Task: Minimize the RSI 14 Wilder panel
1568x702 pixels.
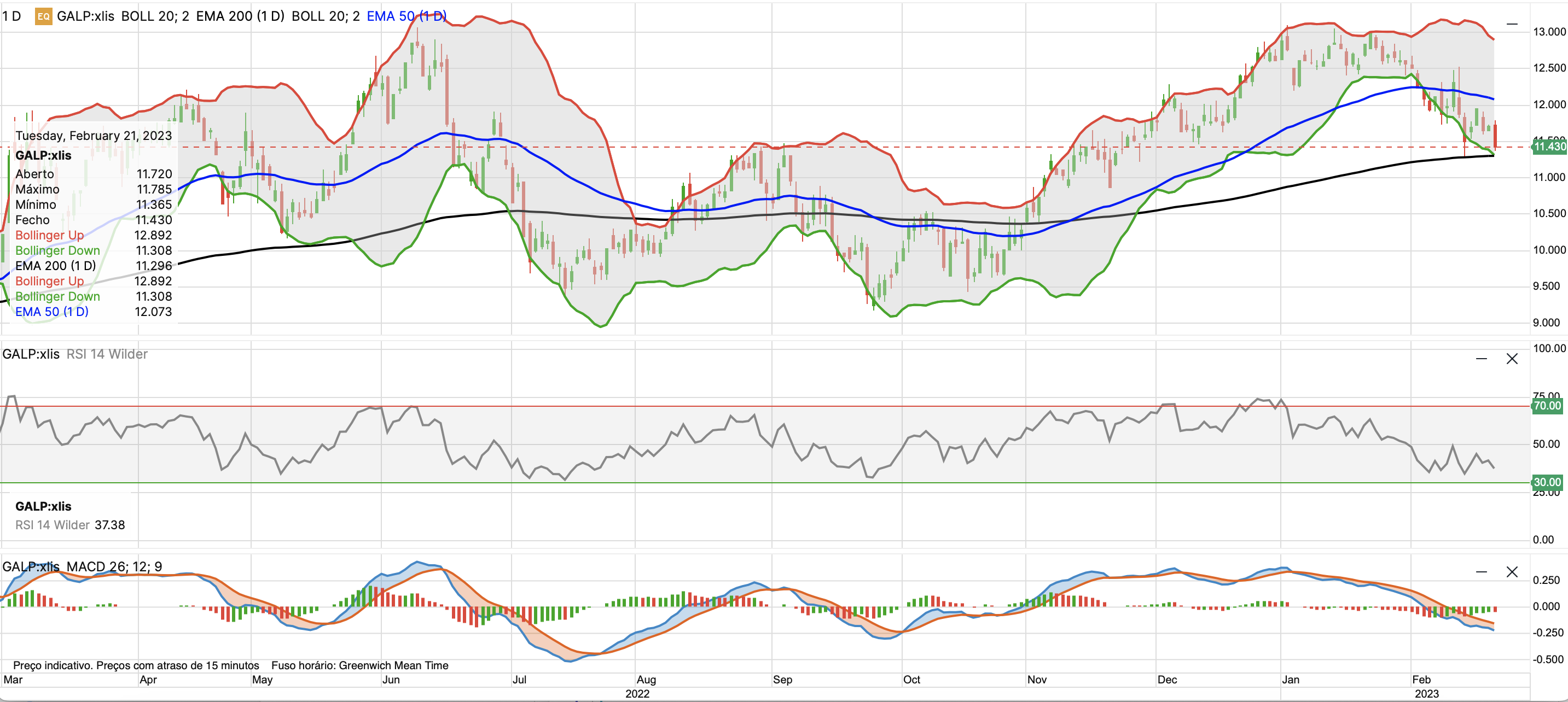Action: (1481, 359)
